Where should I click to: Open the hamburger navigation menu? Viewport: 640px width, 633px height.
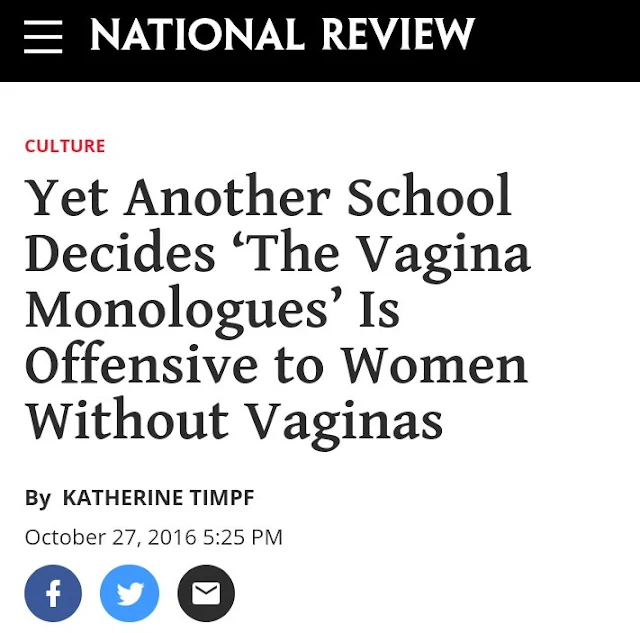pyautogui.click(x=43, y=37)
